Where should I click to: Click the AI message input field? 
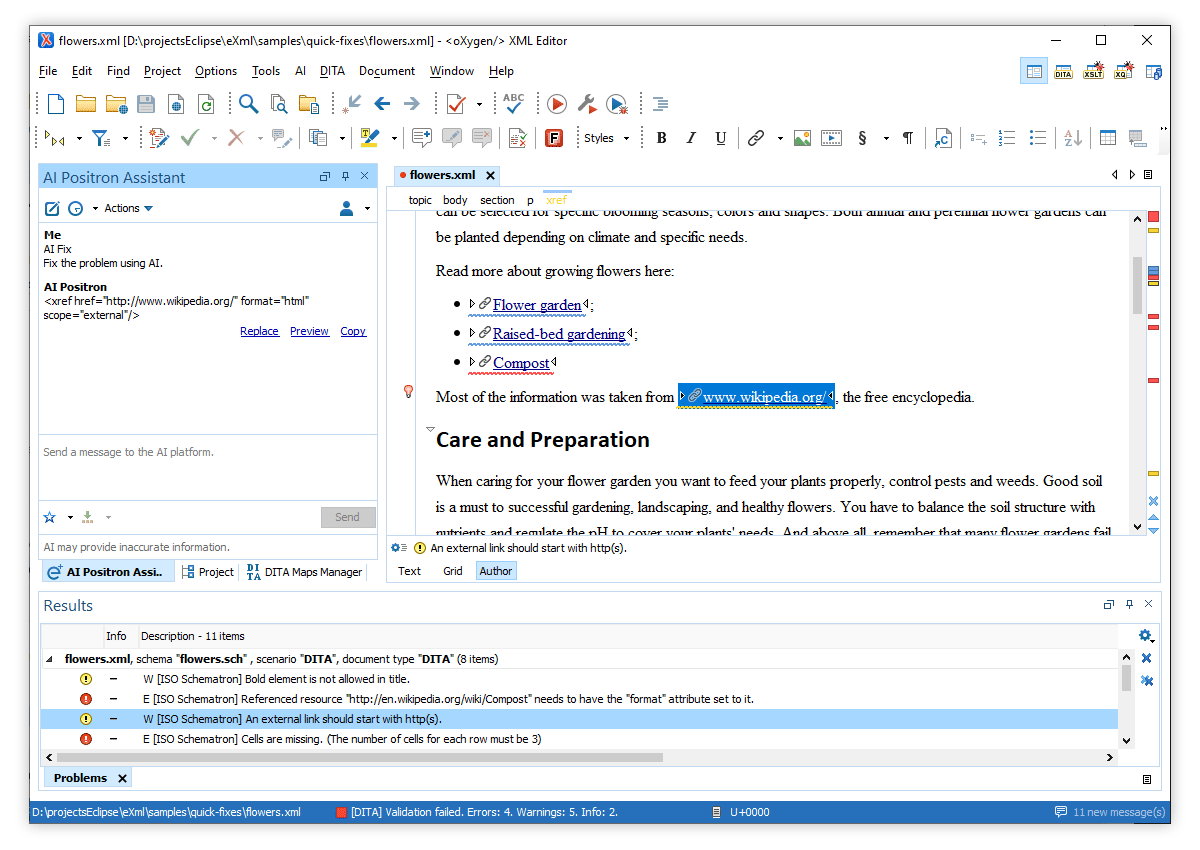[208, 466]
